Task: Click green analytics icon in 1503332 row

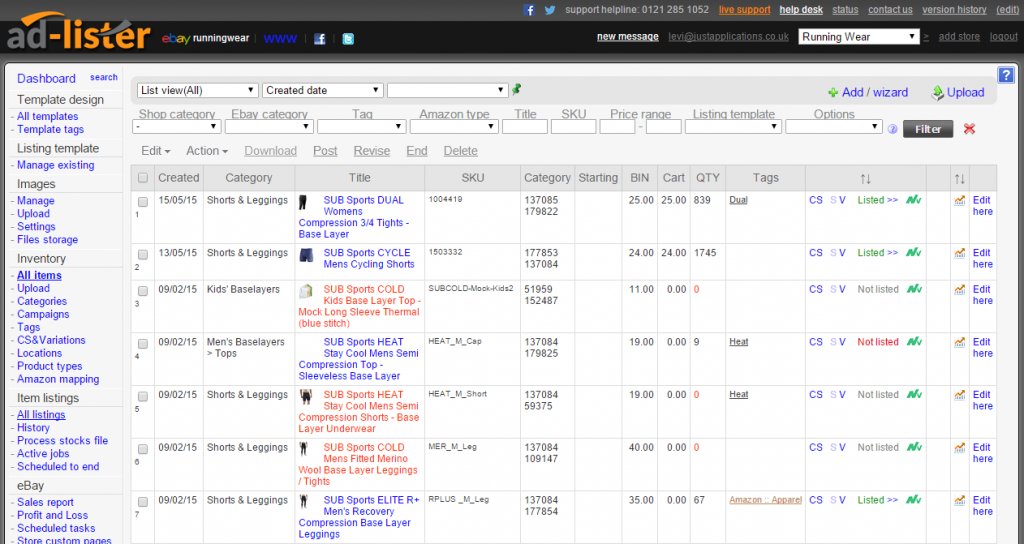Action: coord(914,253)
